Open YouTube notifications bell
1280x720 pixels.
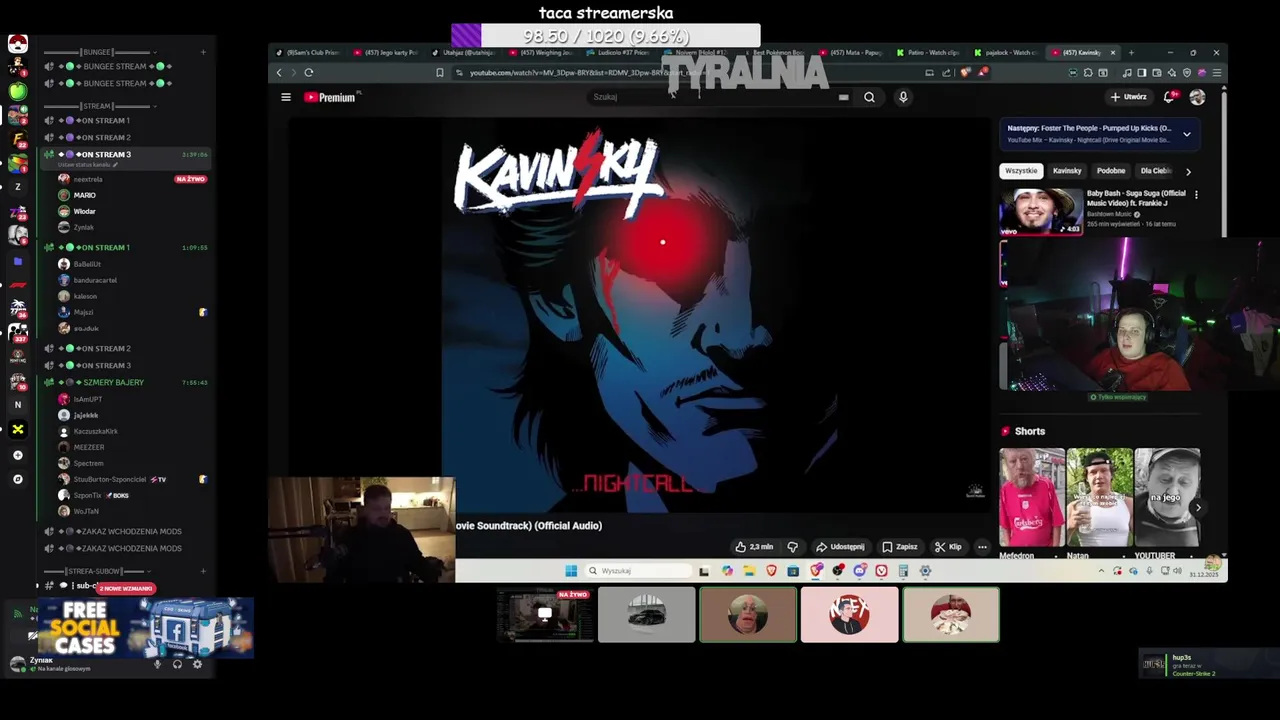[x=1169, y=97]
